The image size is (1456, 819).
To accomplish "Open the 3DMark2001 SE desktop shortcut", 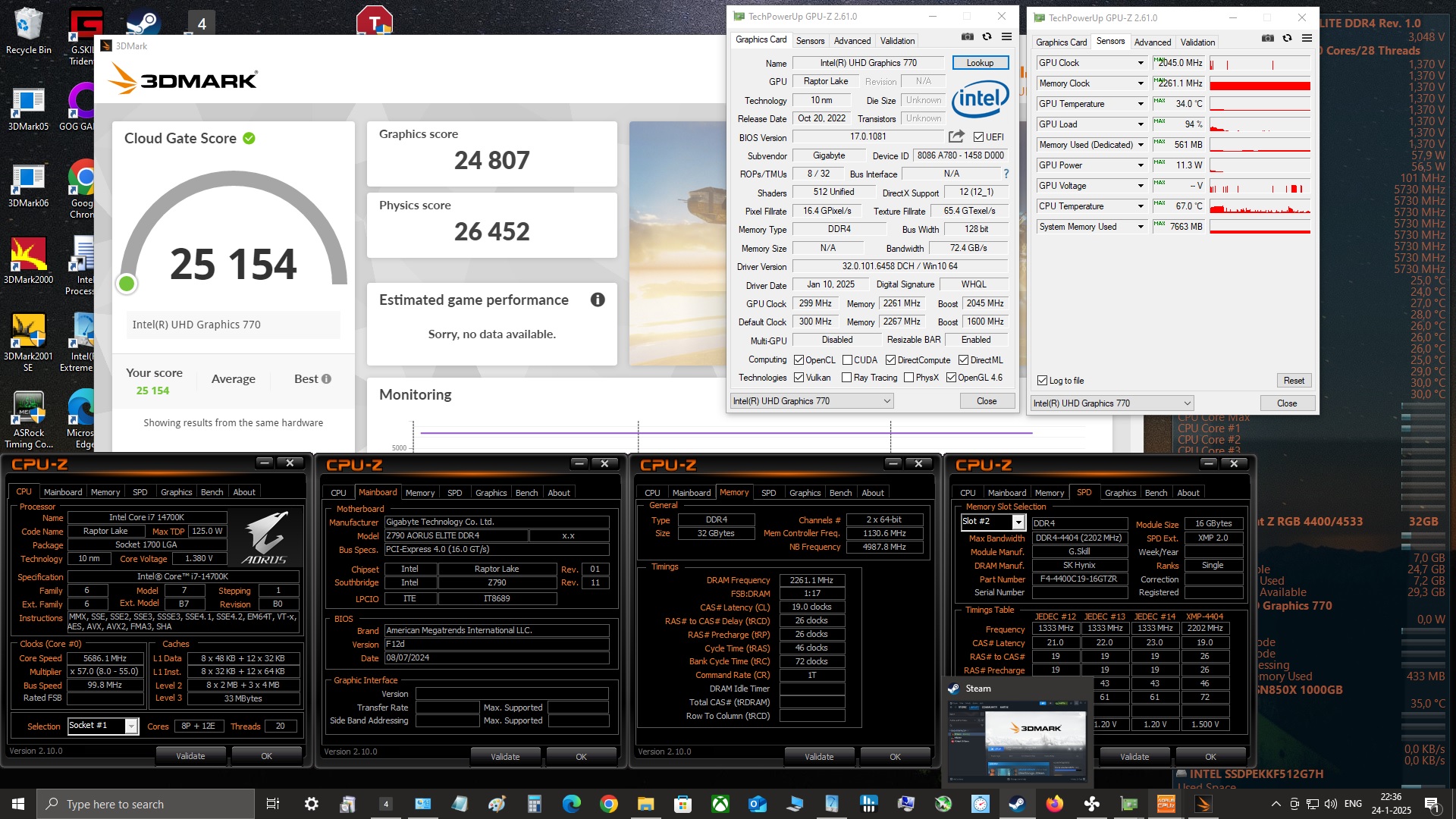I will coord(29,343).
